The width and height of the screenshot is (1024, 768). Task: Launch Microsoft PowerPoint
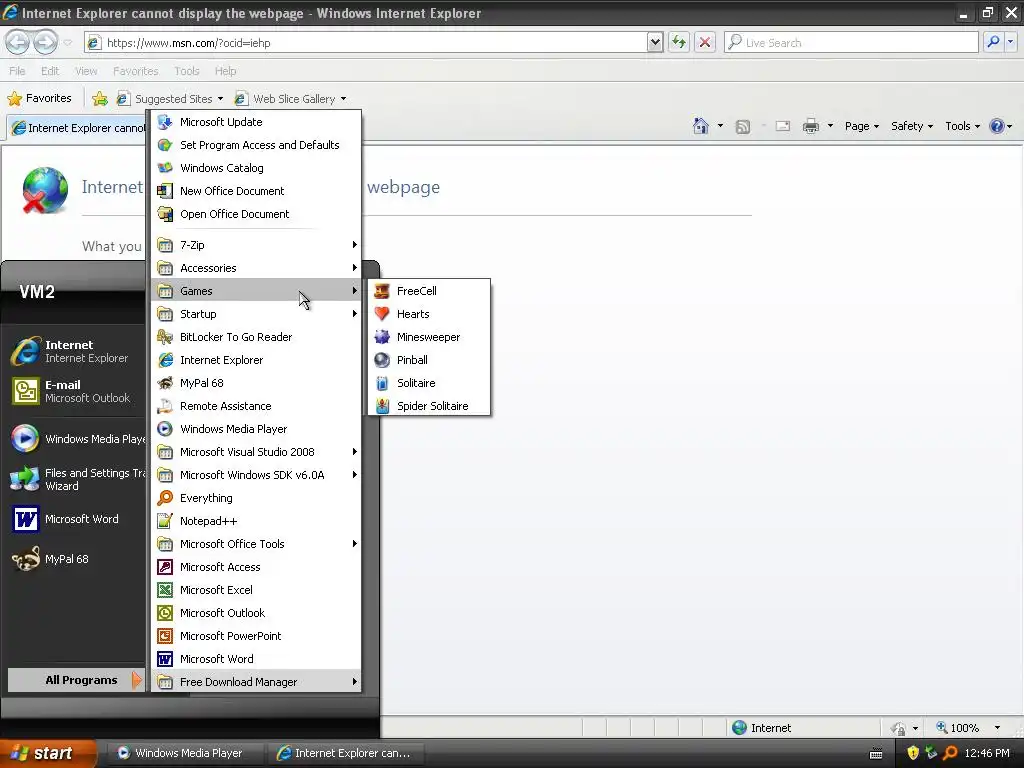click(256, 635)
